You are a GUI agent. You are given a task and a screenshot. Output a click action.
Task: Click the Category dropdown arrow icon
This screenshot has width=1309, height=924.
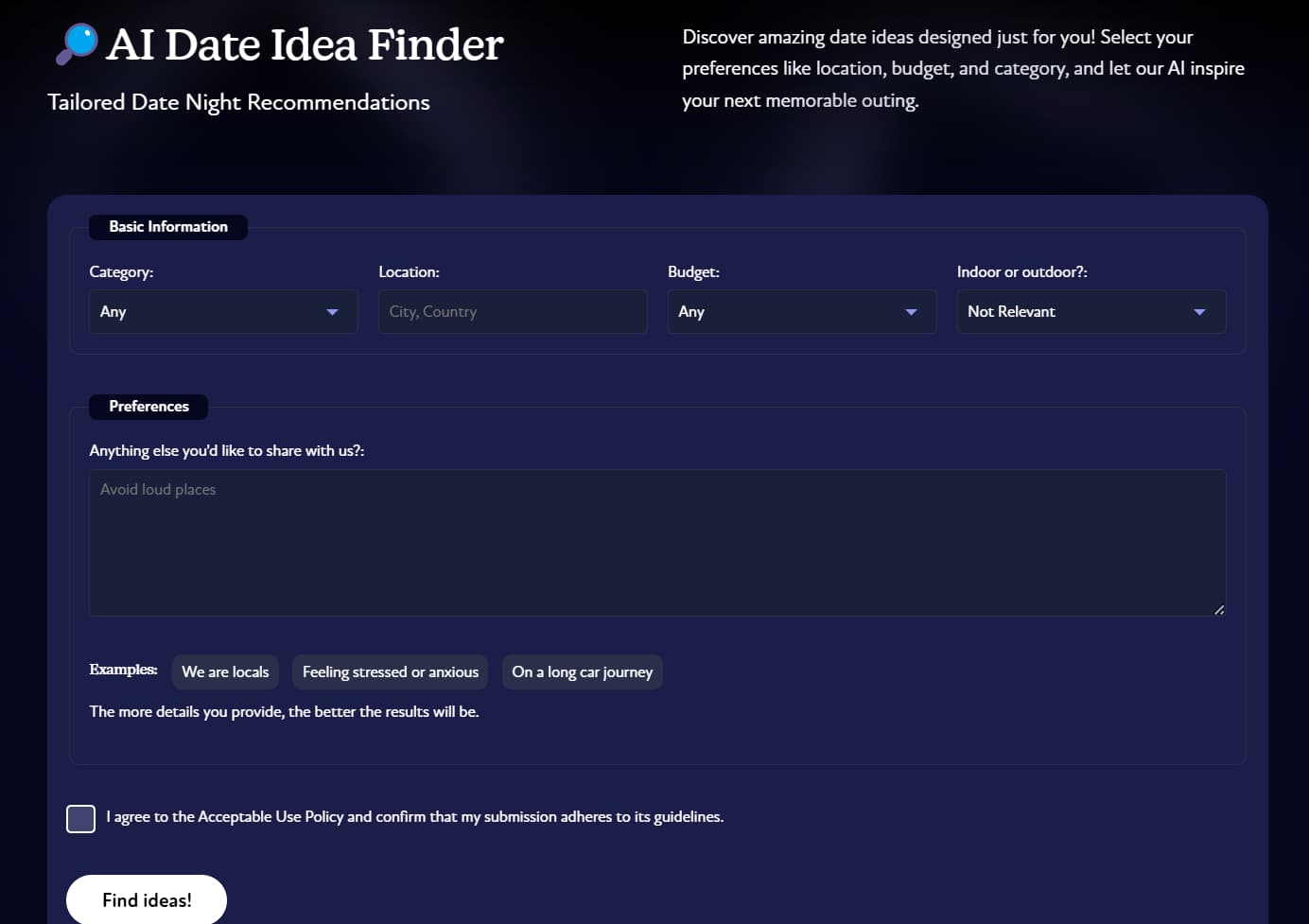pos(332,312)
